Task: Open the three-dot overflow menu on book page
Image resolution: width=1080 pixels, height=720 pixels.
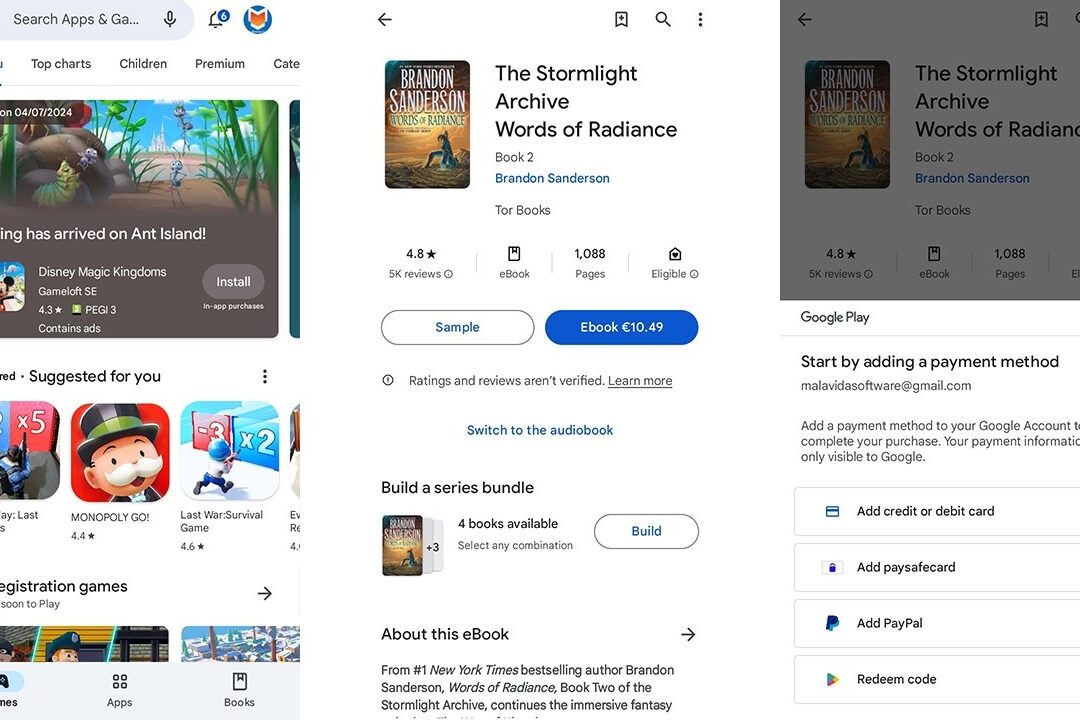Action: click(x=700, y=19)
